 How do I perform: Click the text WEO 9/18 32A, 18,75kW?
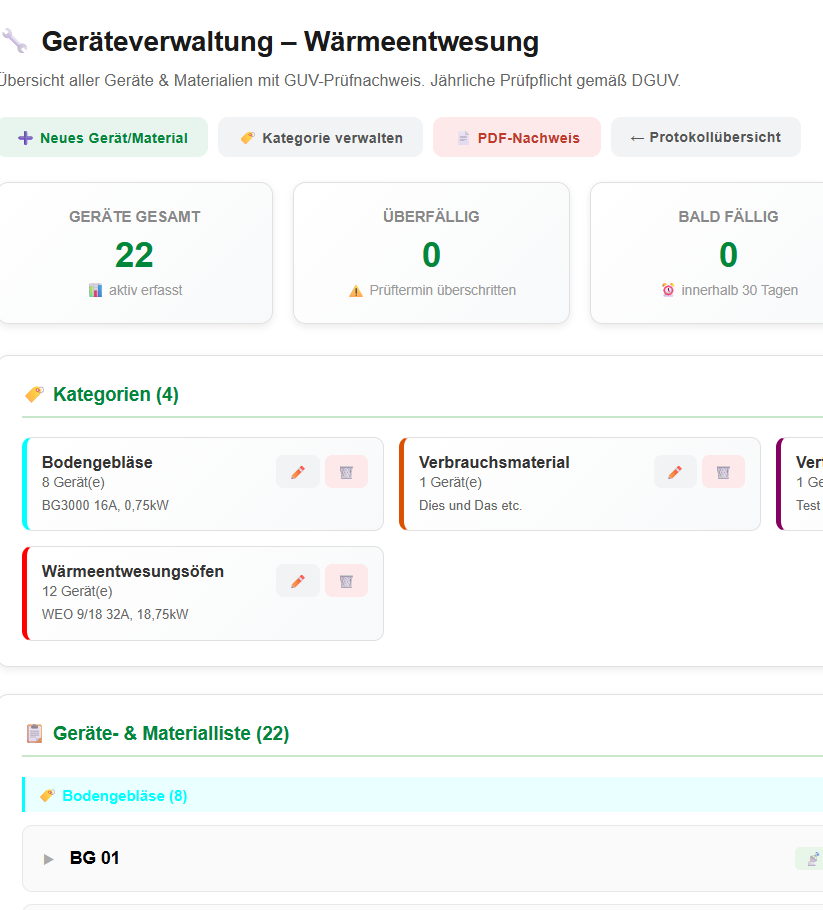click(115, 615)
